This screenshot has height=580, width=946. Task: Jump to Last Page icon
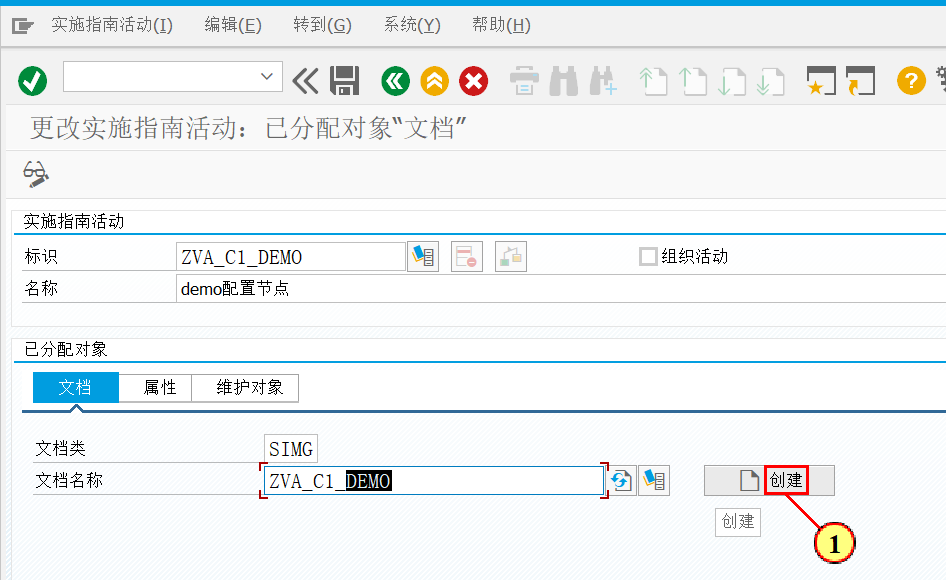pos(770,81)
